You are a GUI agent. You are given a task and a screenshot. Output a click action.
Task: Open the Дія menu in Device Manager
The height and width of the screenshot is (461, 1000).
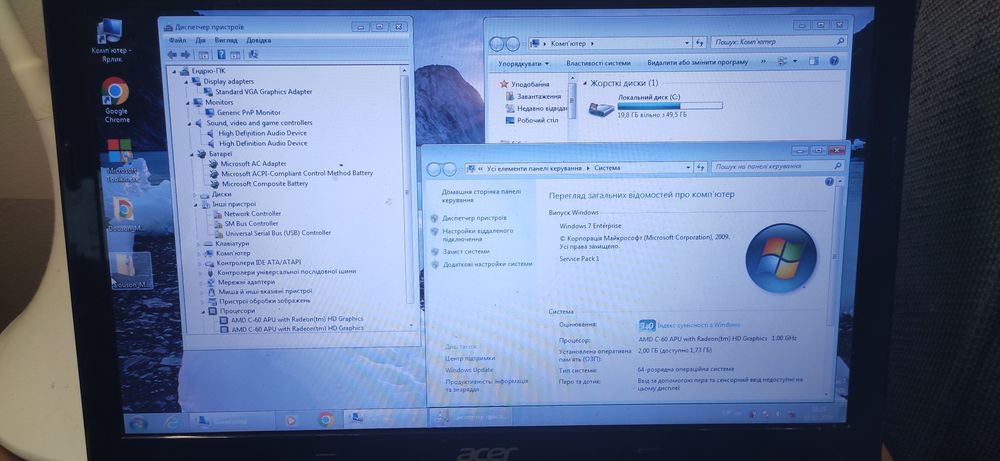200,40
